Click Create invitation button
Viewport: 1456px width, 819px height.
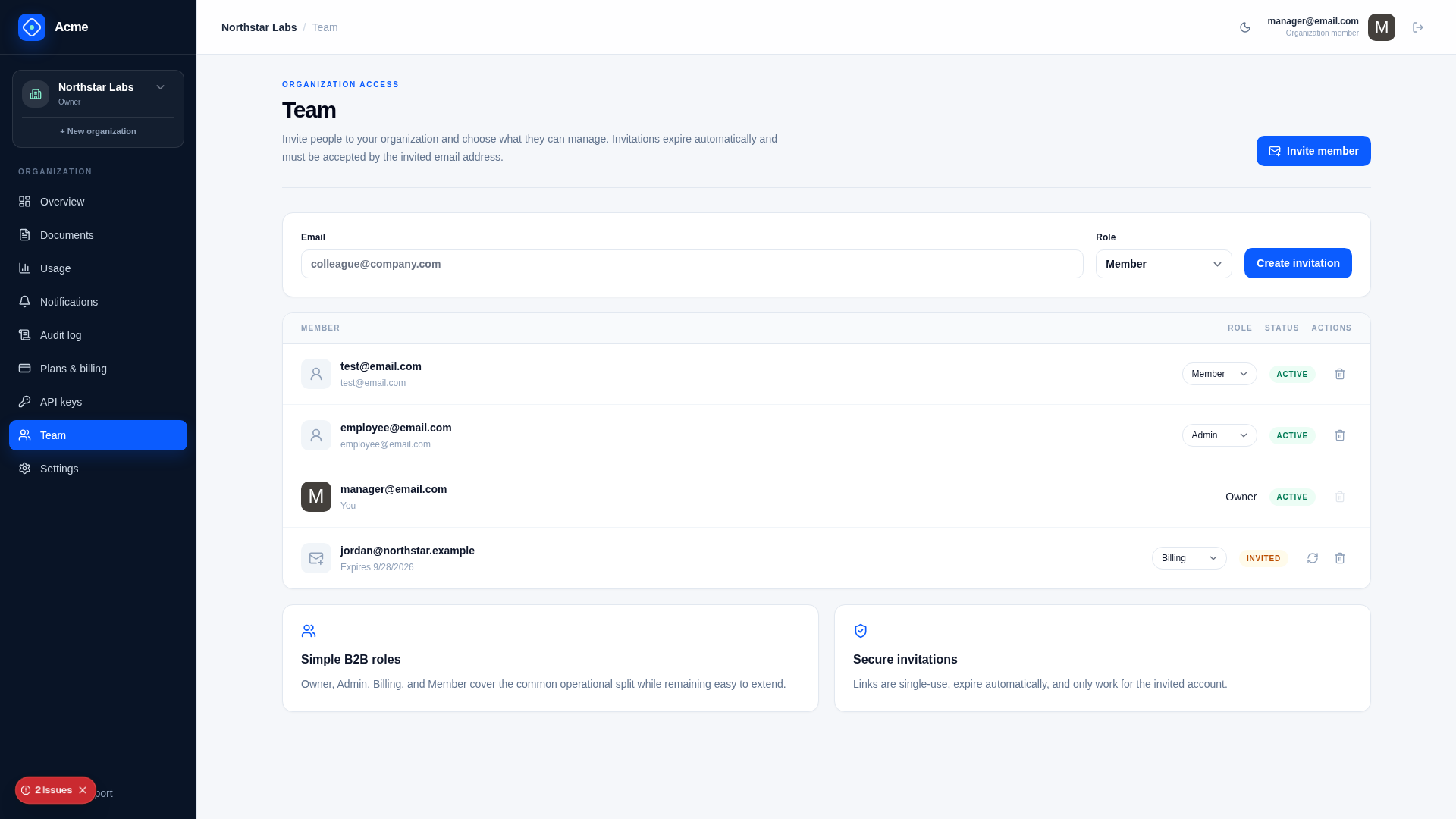tap(1298, 263)
